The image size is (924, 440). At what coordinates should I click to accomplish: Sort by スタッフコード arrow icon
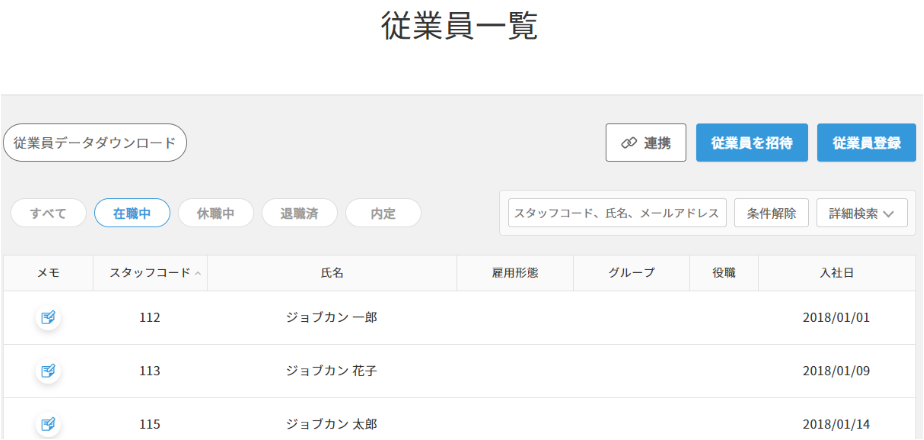[198, 273]
